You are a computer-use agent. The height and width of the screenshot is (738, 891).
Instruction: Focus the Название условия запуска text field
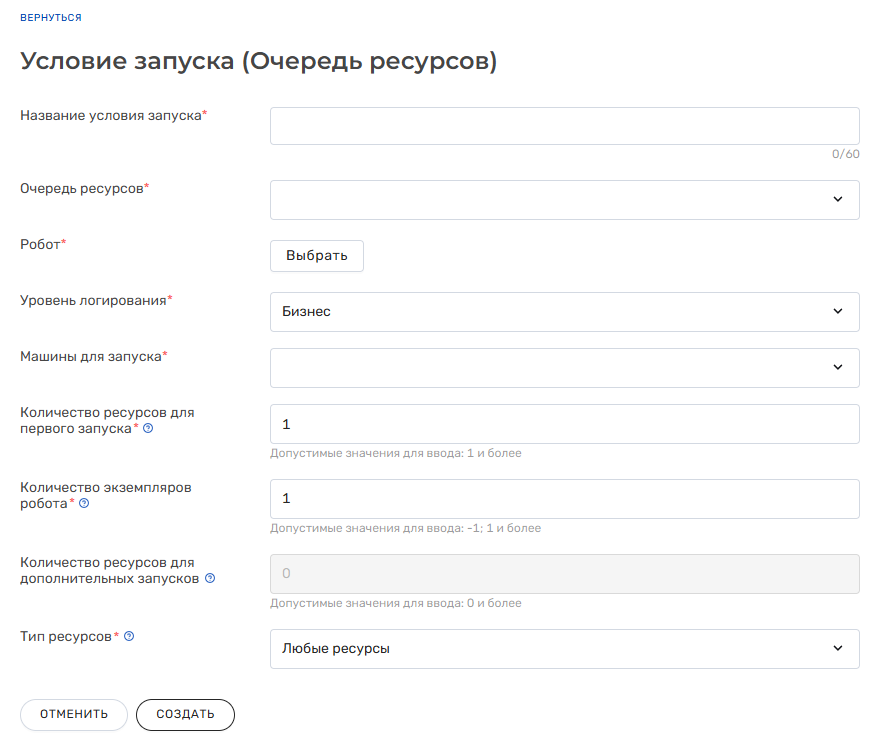(564, 126)
